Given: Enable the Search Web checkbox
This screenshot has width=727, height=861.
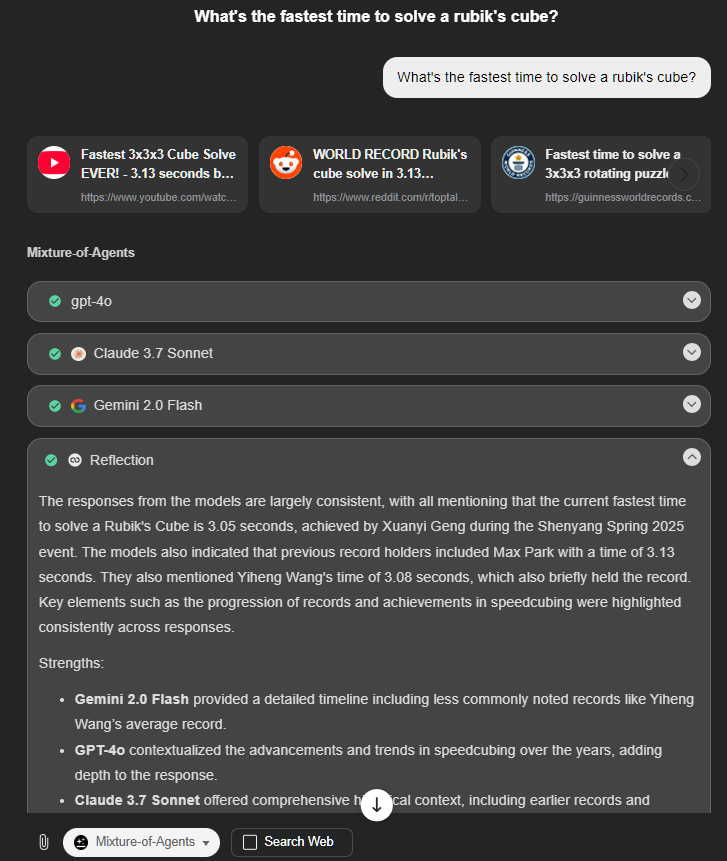Looking at the screenshot, I should [x=248, y=842].
